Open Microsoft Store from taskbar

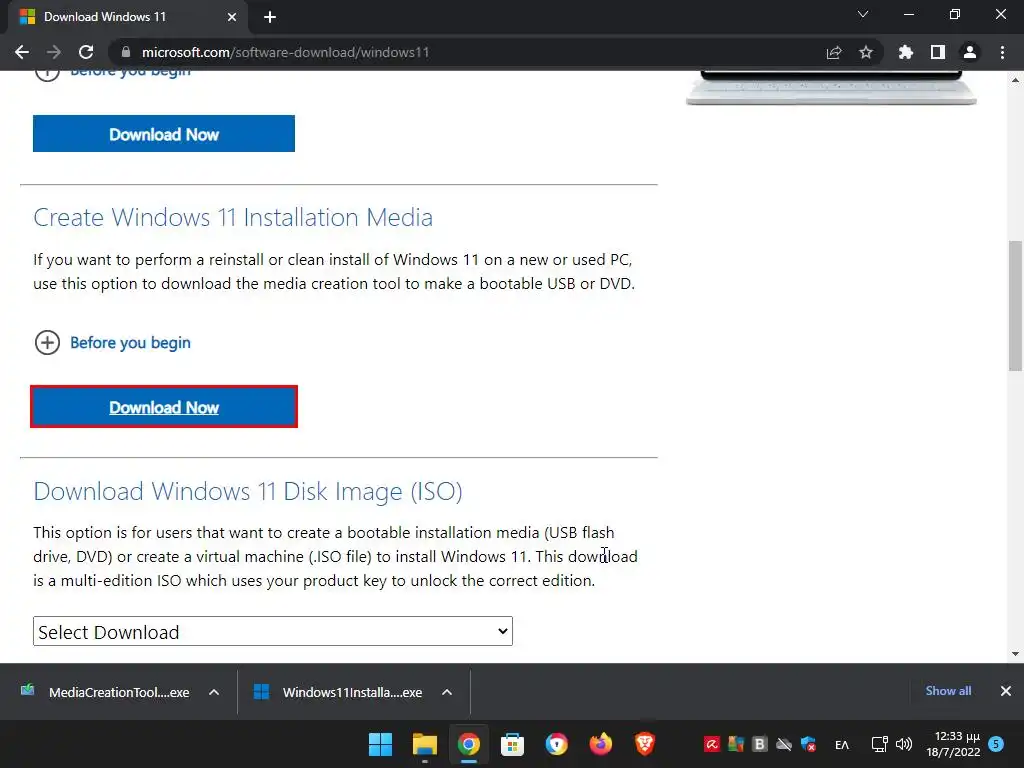[x=513, y=744]
